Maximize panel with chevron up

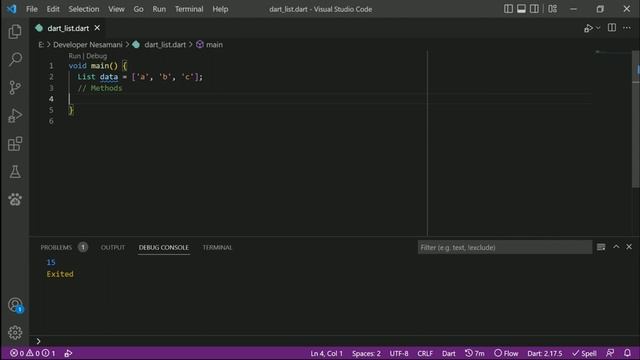point(616,247)
